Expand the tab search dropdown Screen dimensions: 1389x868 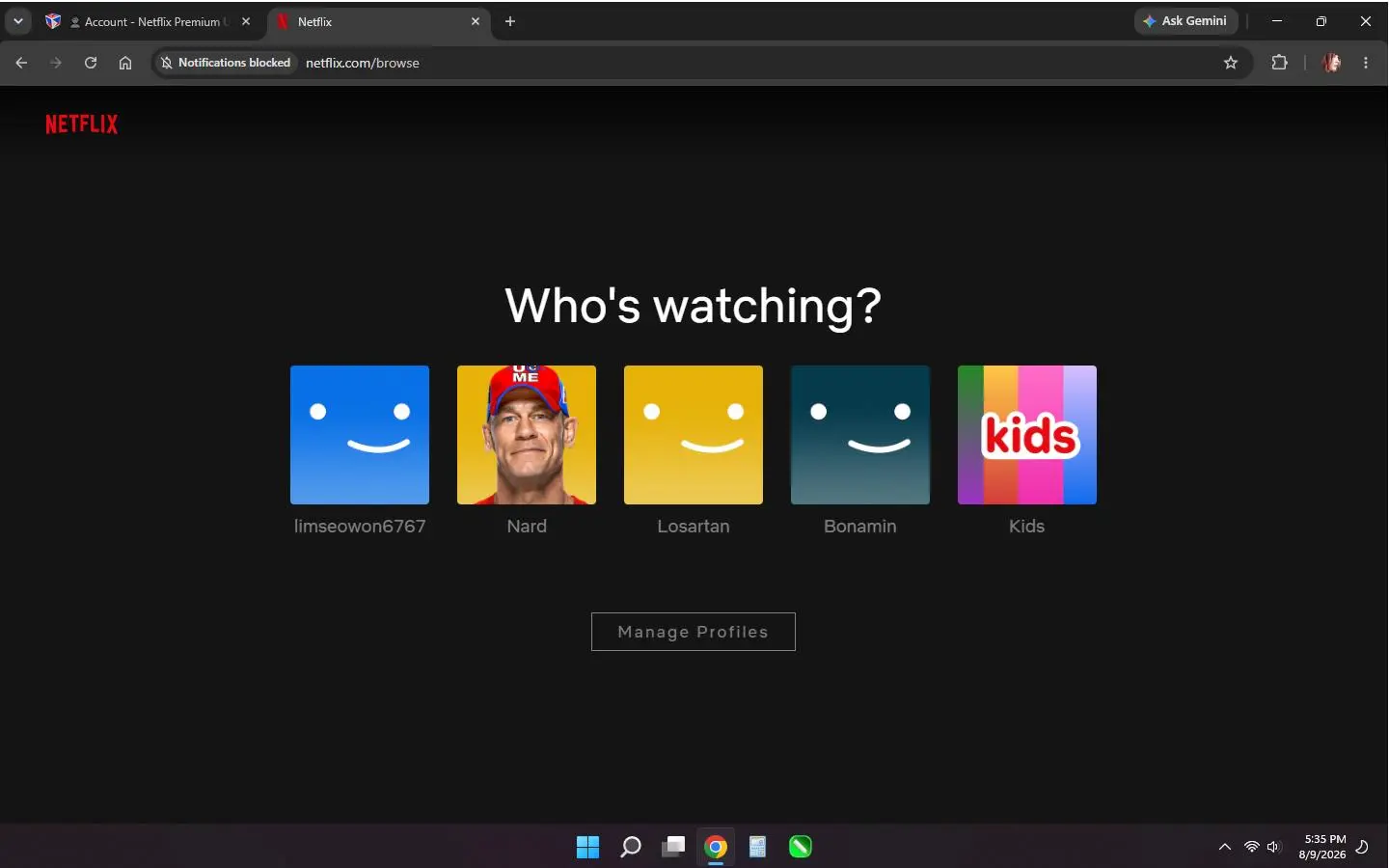(x=17, y=21)
